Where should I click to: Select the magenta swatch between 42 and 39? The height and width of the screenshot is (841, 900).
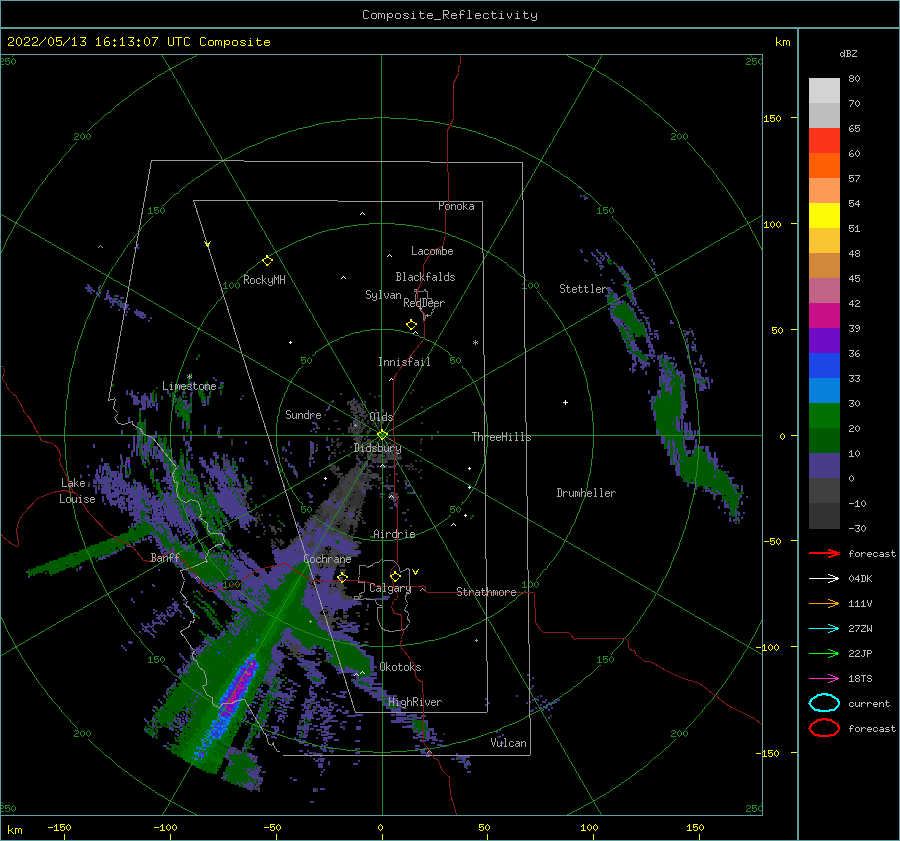coord(824,316)
